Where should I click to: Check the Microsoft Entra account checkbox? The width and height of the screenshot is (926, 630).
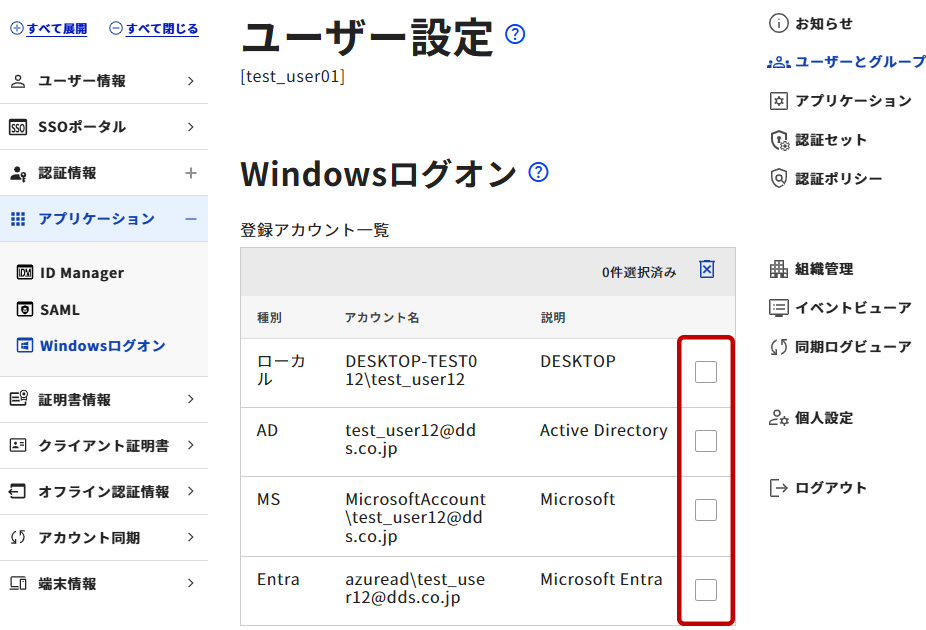706,590
